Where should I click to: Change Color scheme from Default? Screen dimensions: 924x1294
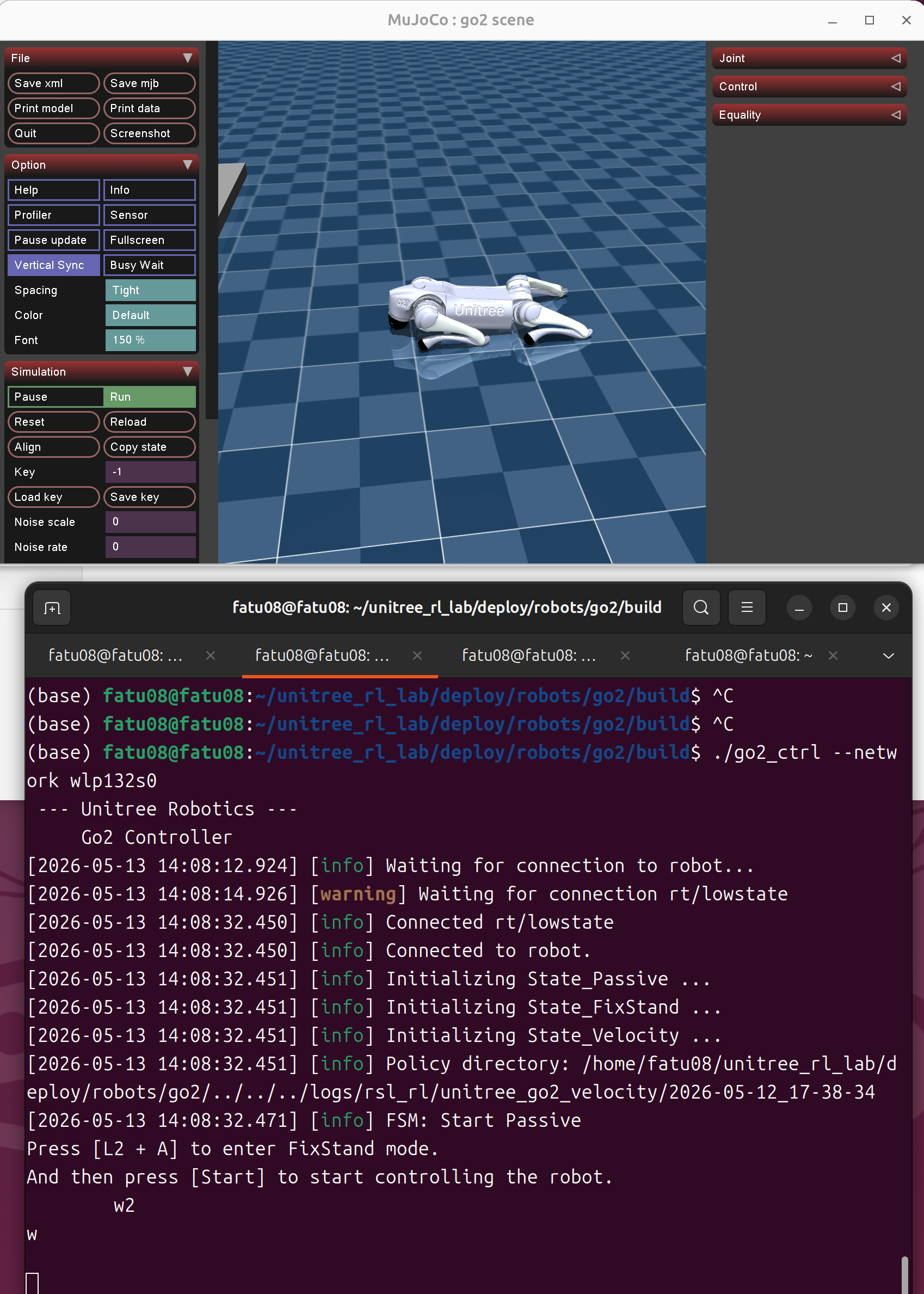pos(150,315)
